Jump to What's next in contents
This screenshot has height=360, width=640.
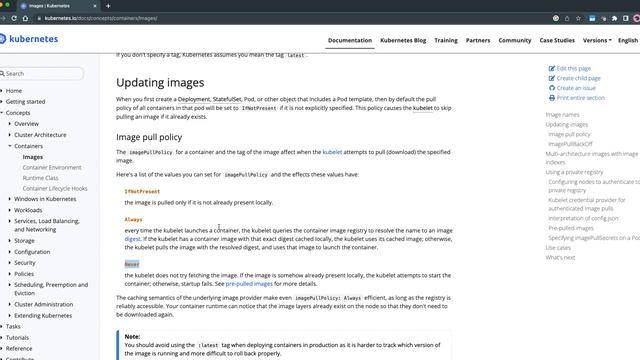560,258
